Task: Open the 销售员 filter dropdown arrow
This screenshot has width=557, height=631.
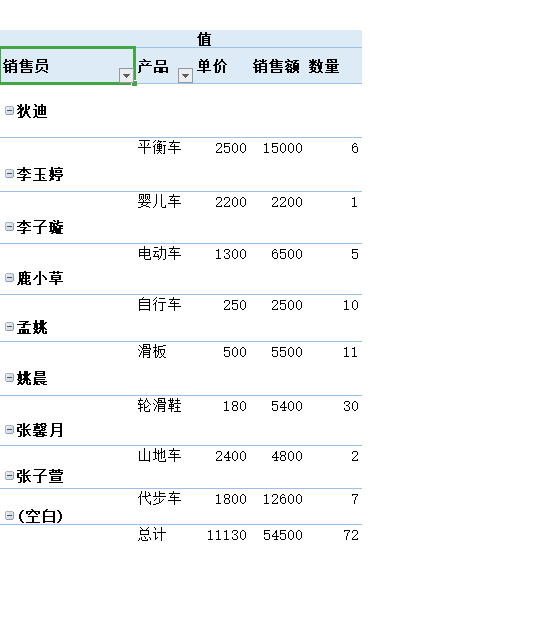Action: 126,75
